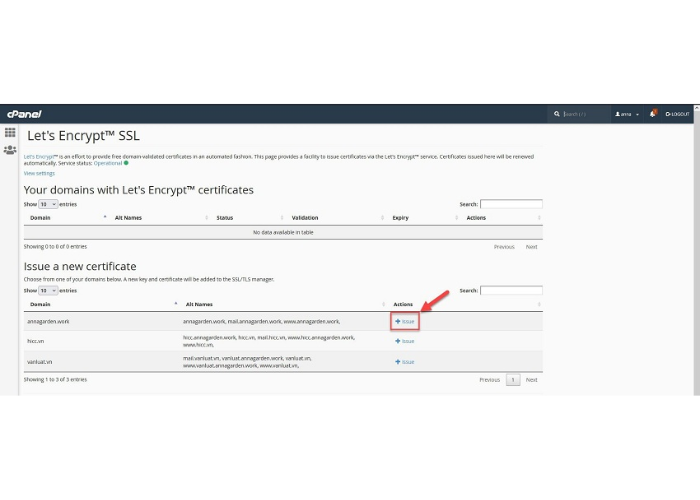Open entries dropdown for existing certificates table
The height and width of the screenshot is (500, 700).
48,204
